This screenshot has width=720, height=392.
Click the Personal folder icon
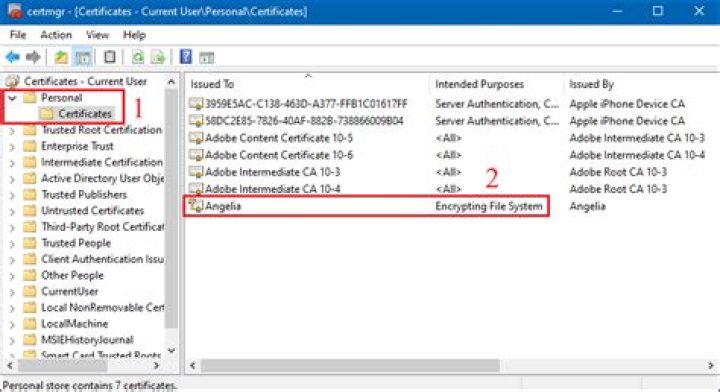30,97
